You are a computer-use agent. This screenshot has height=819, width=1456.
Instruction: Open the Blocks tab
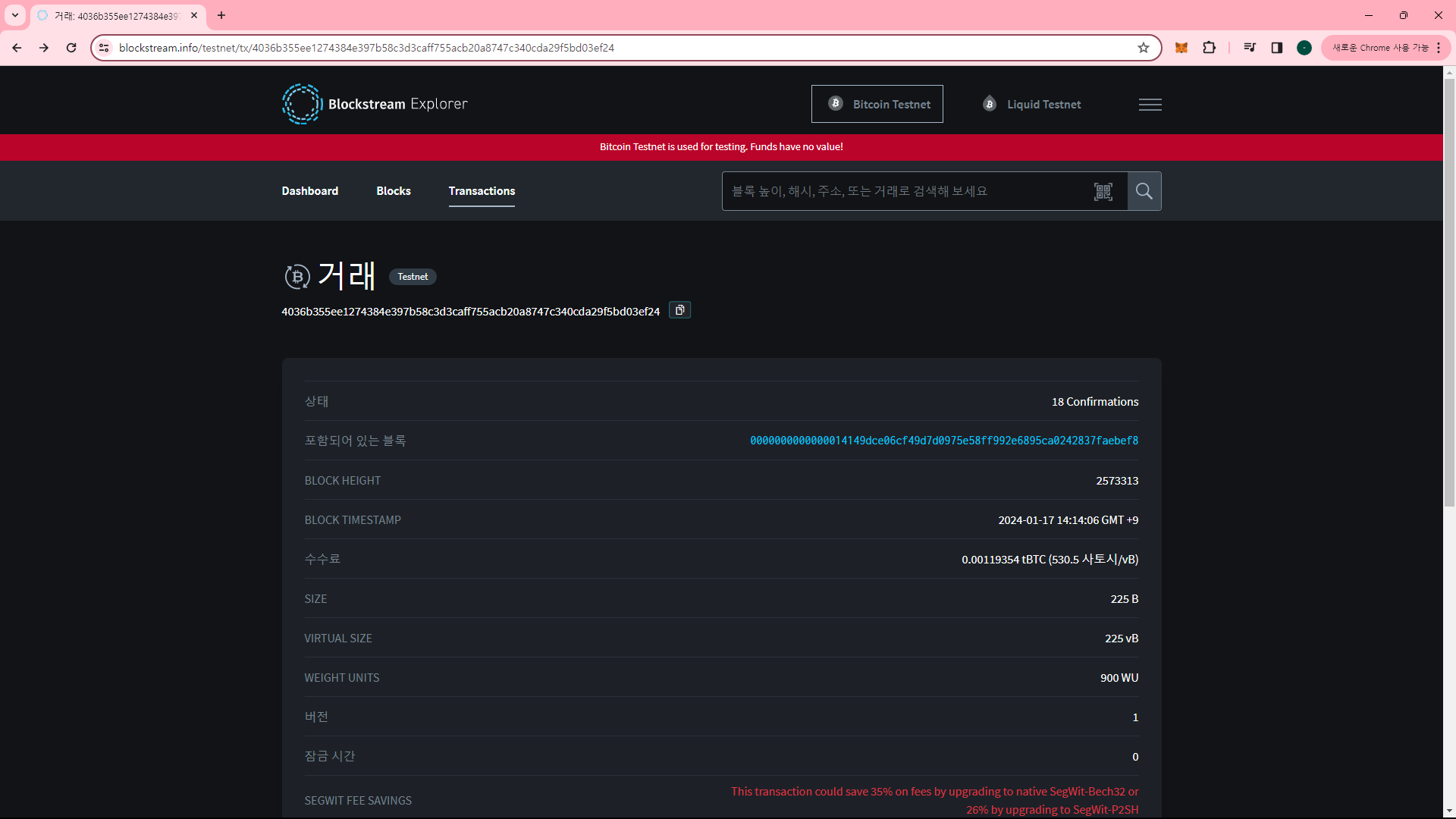click(x=394, y=191)
